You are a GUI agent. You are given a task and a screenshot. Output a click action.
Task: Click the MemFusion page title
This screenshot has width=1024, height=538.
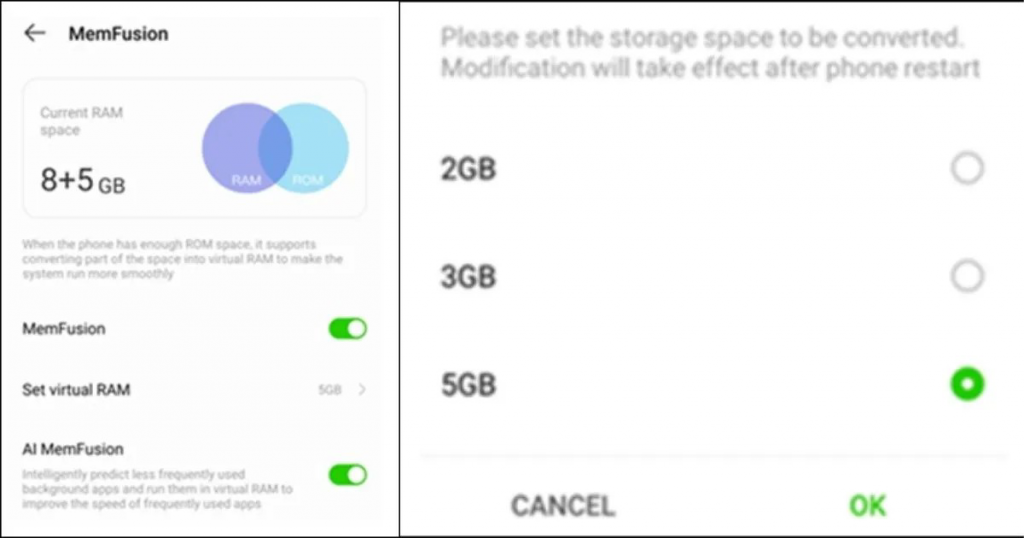tap(118, 34)
